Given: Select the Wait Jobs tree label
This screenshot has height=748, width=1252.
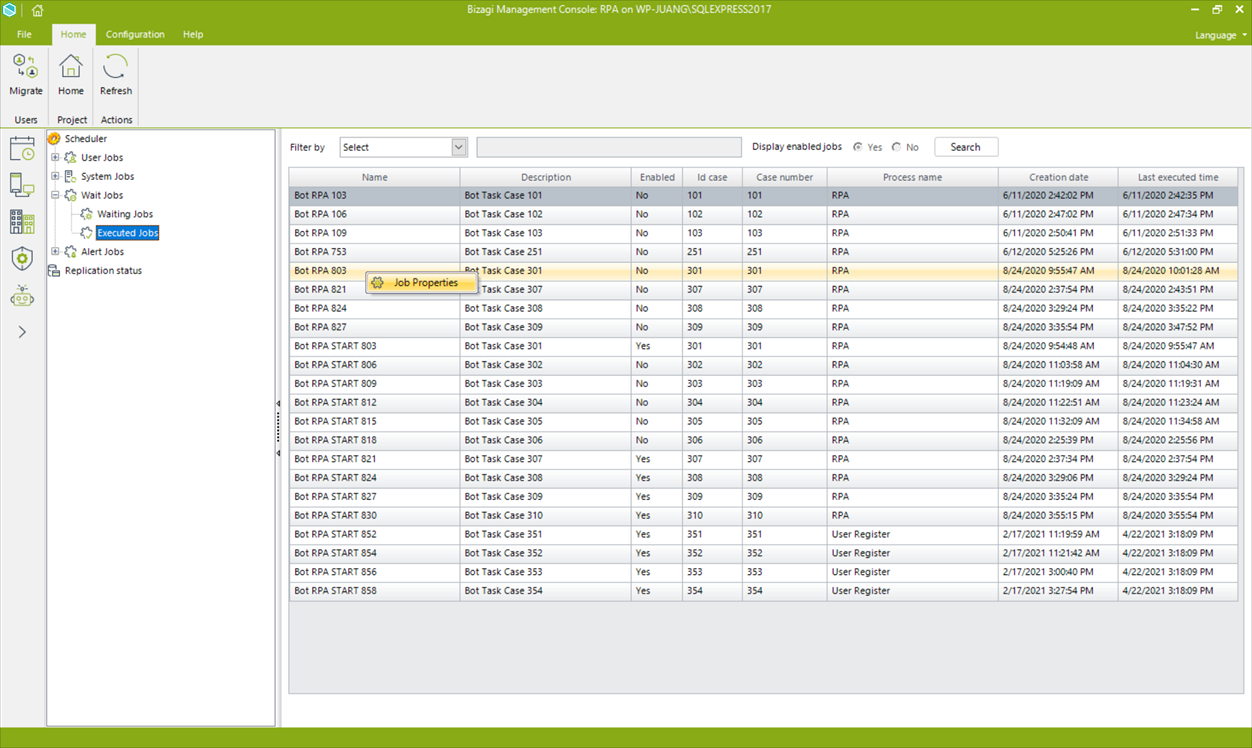Looking at the screenshot, I should (x=102, y=196).
